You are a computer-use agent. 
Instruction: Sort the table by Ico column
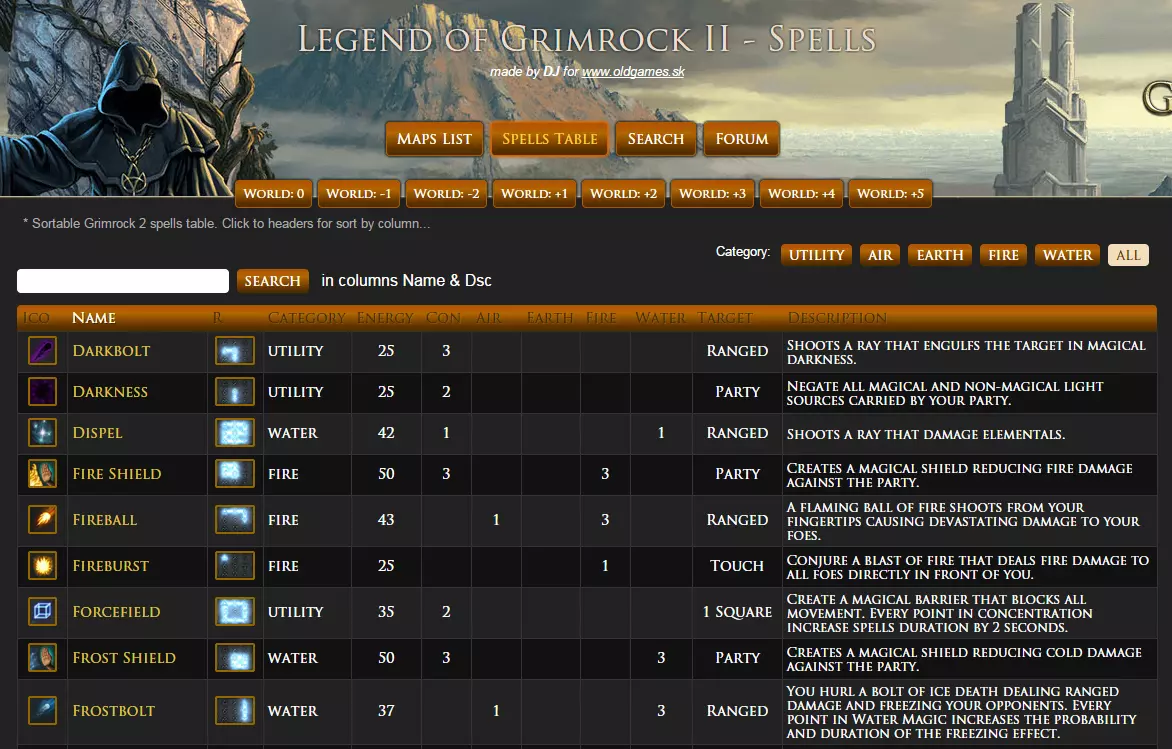point(36,318)
